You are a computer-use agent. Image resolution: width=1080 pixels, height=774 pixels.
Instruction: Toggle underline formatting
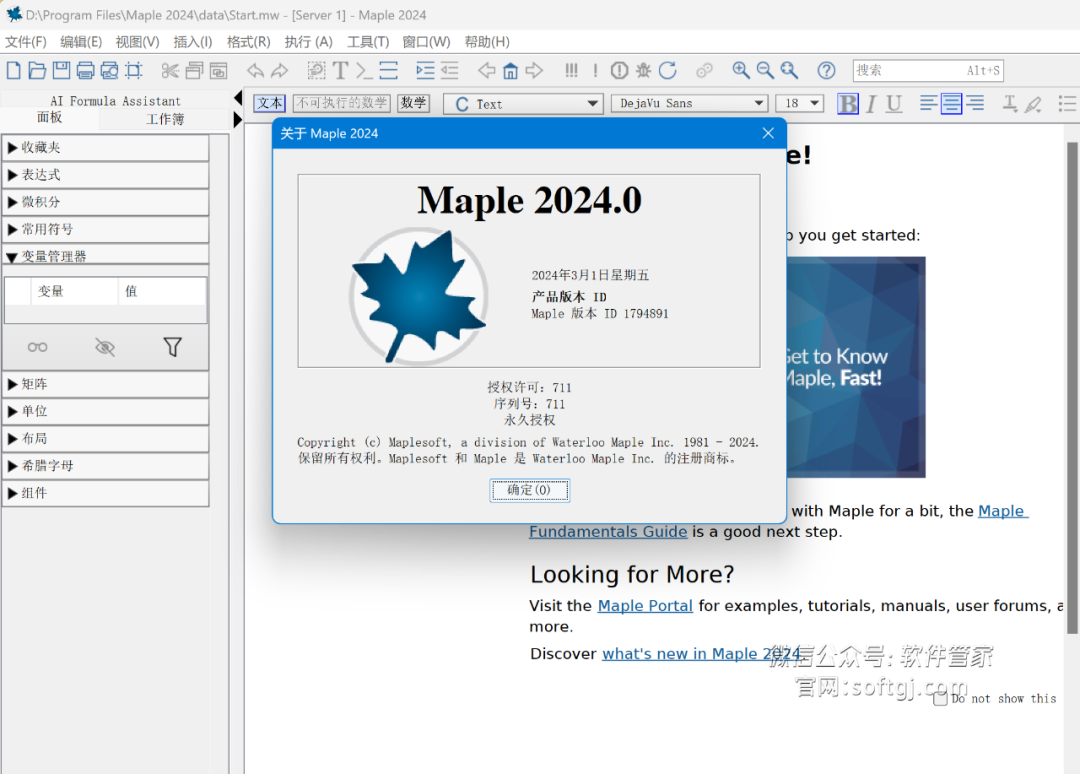[894, 104]
